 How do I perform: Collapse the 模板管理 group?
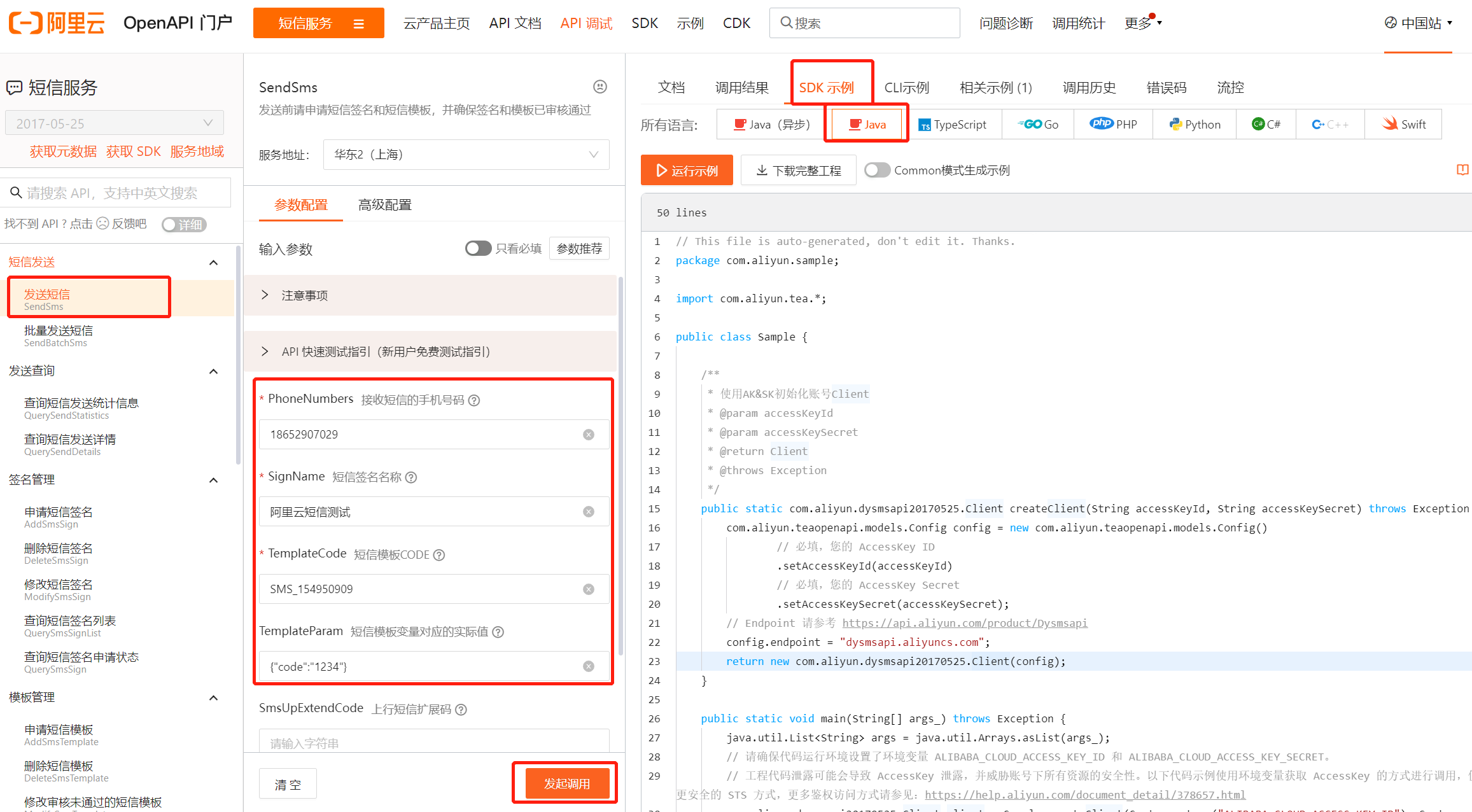(214, 697)
